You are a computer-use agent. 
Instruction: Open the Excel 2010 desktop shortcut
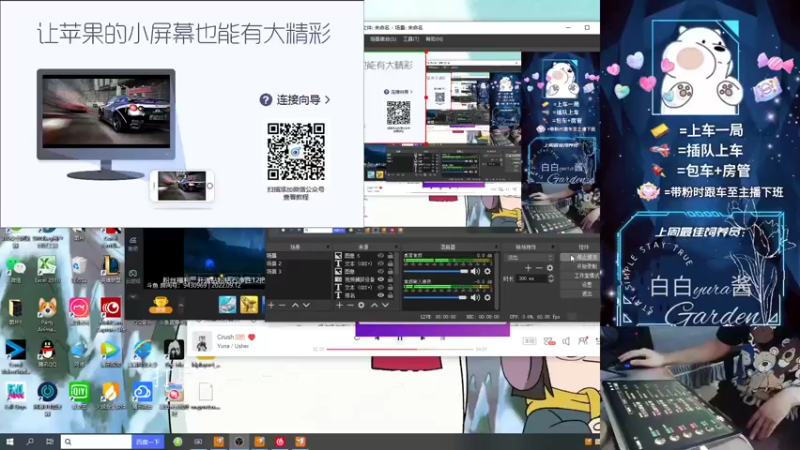(47, 267)
